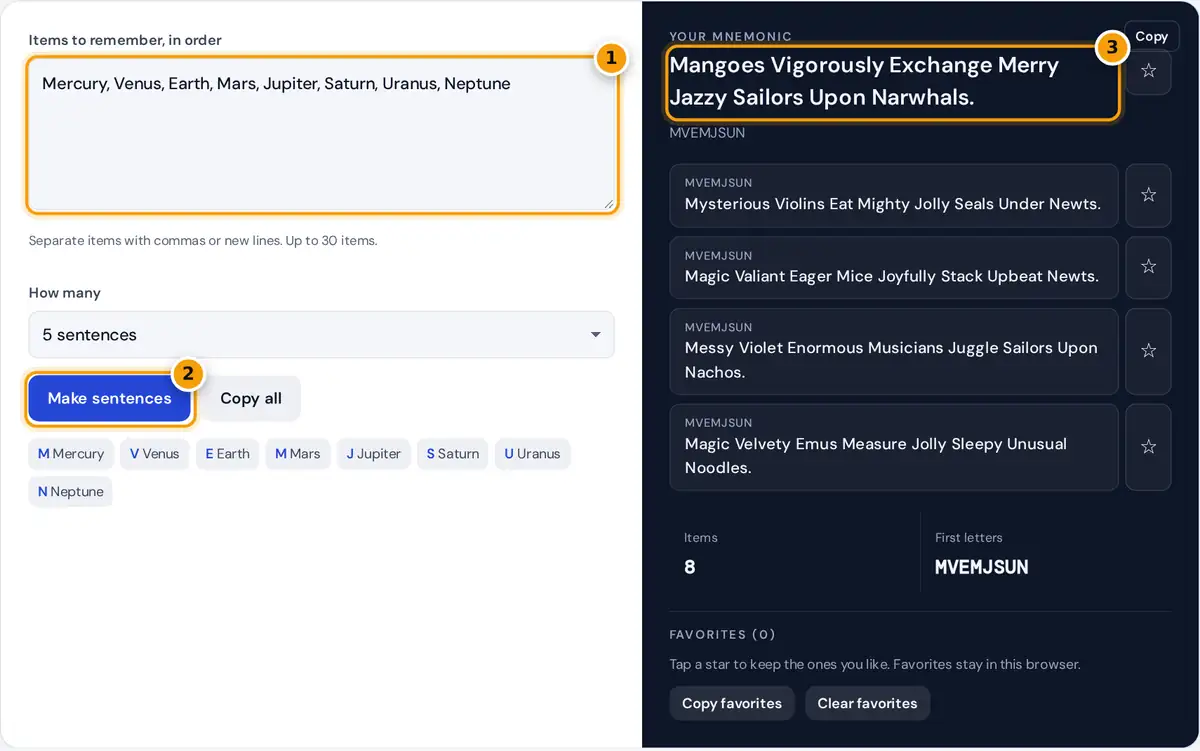Star the Messy Violet Enormous Musicians sentence
The image size is (1200, 751).
(1148, 351)
